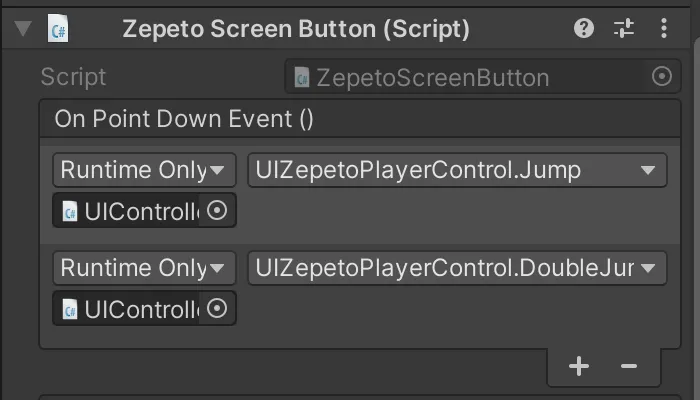The width and height of the screenshot is (700, 400).
Task: Click the C# icon in the first UIController field
Action: (x=70, y=211)
